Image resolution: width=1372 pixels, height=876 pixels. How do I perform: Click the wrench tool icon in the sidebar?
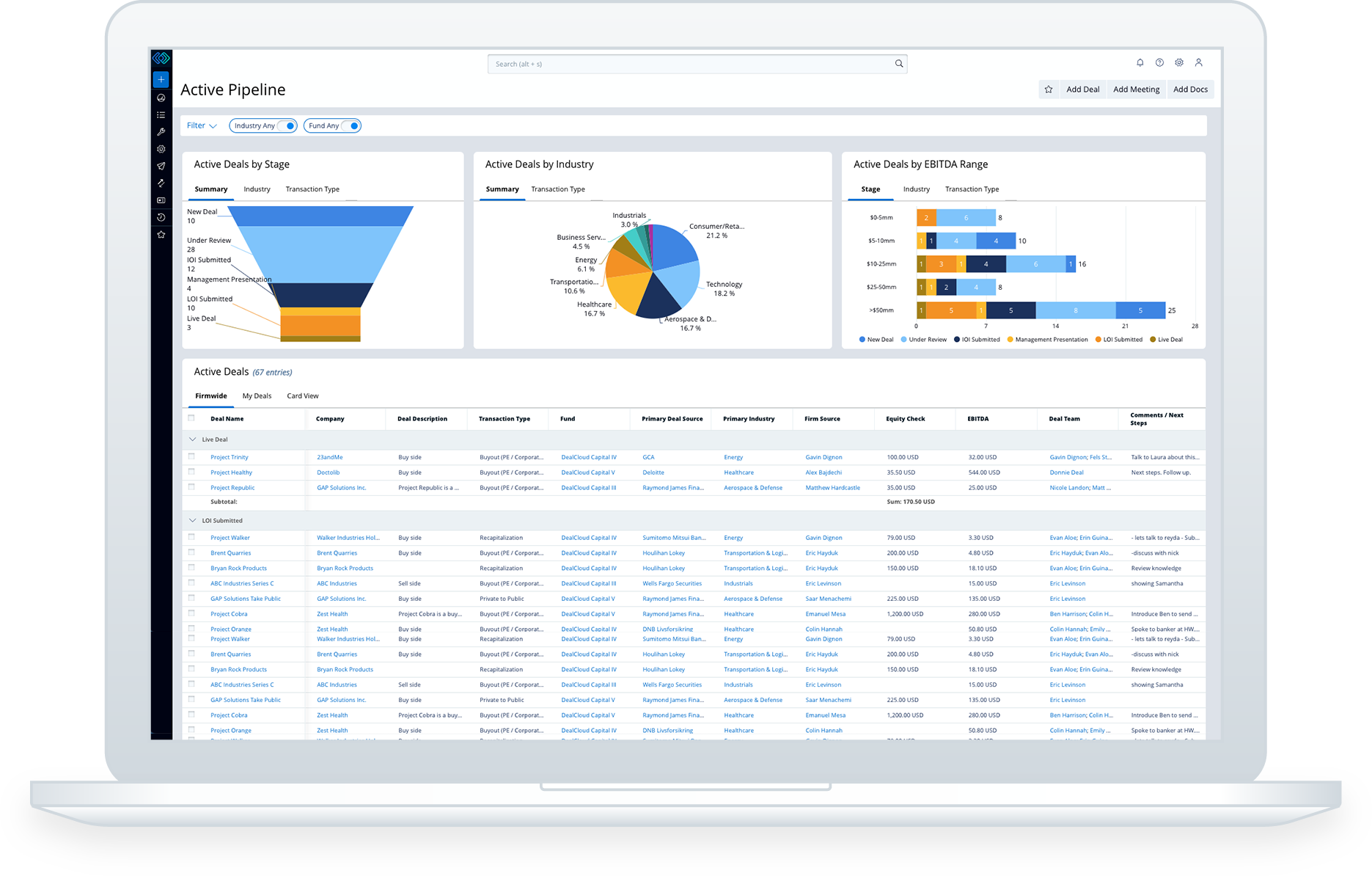(x=161, y=131)
